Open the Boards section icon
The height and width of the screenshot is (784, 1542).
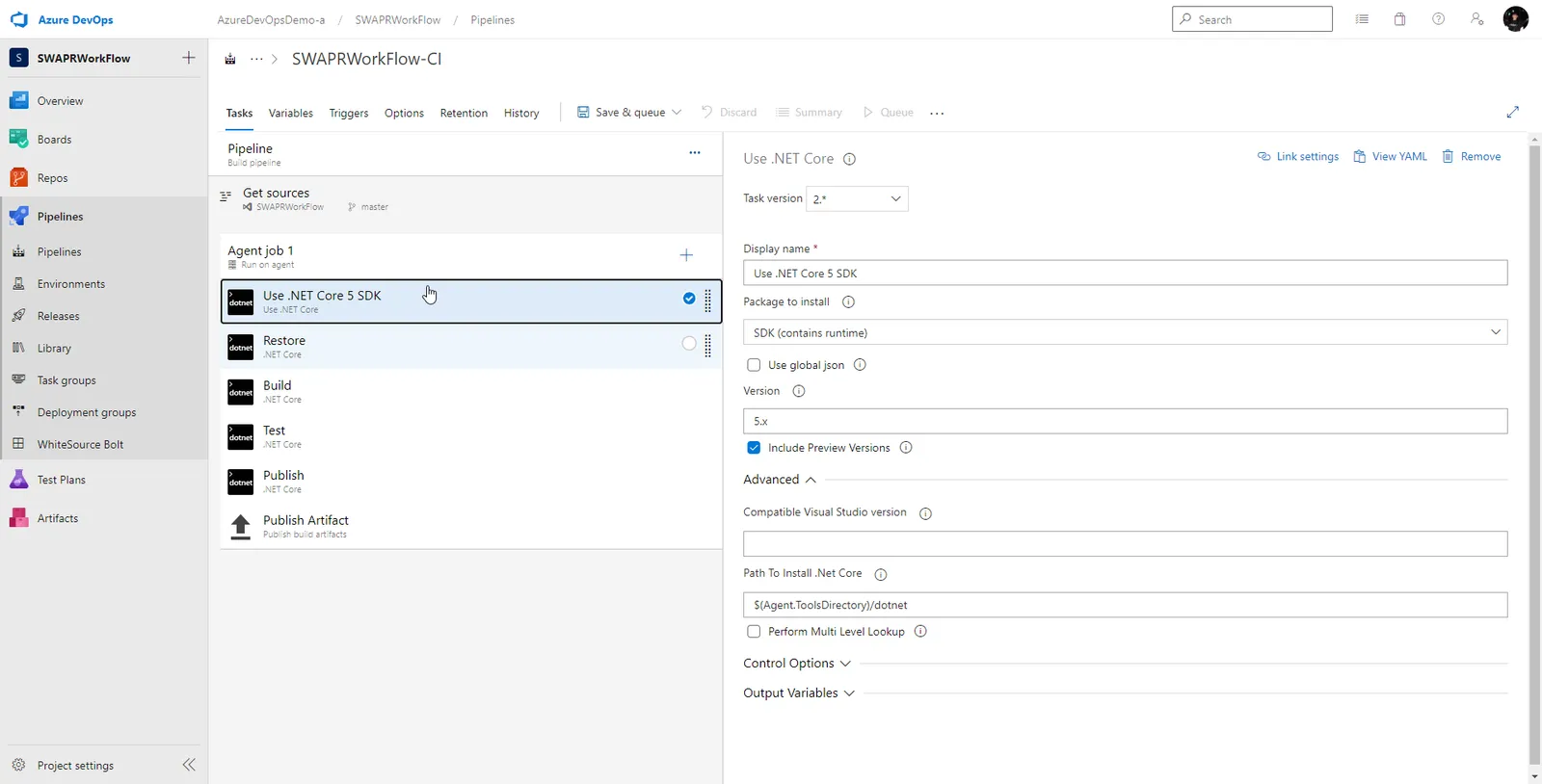point(19,139)
